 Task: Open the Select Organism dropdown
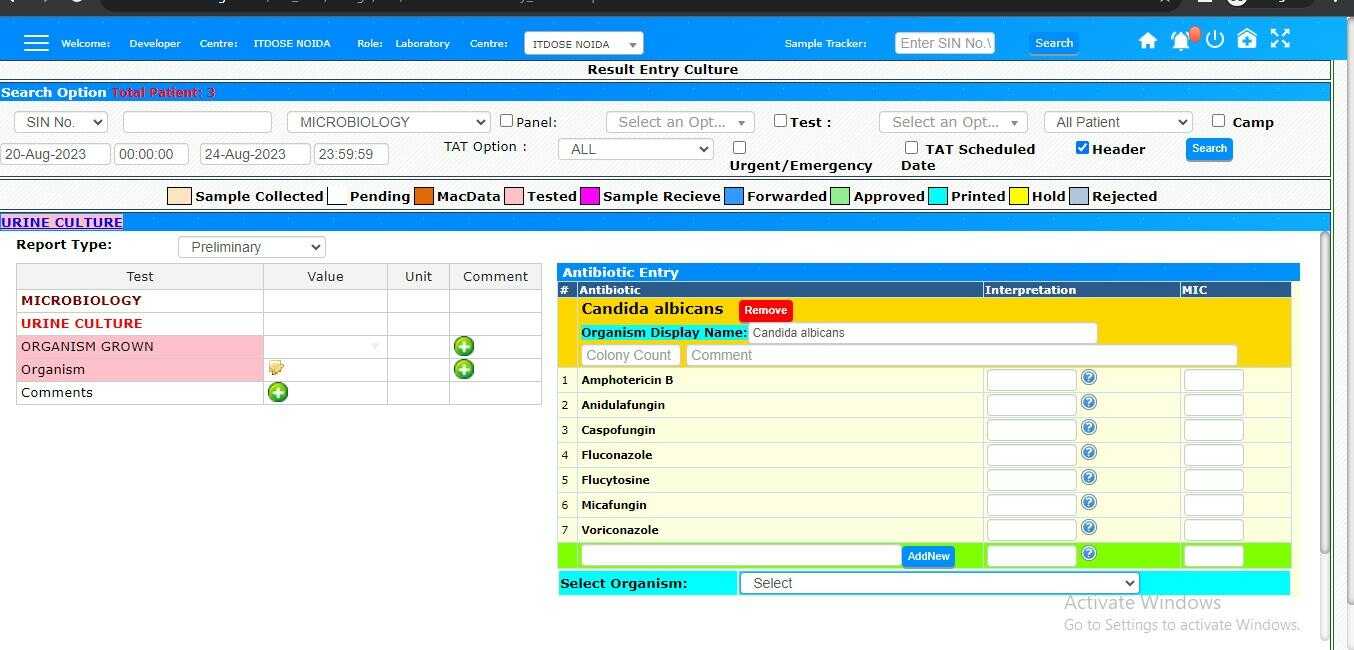coord(937,583)
